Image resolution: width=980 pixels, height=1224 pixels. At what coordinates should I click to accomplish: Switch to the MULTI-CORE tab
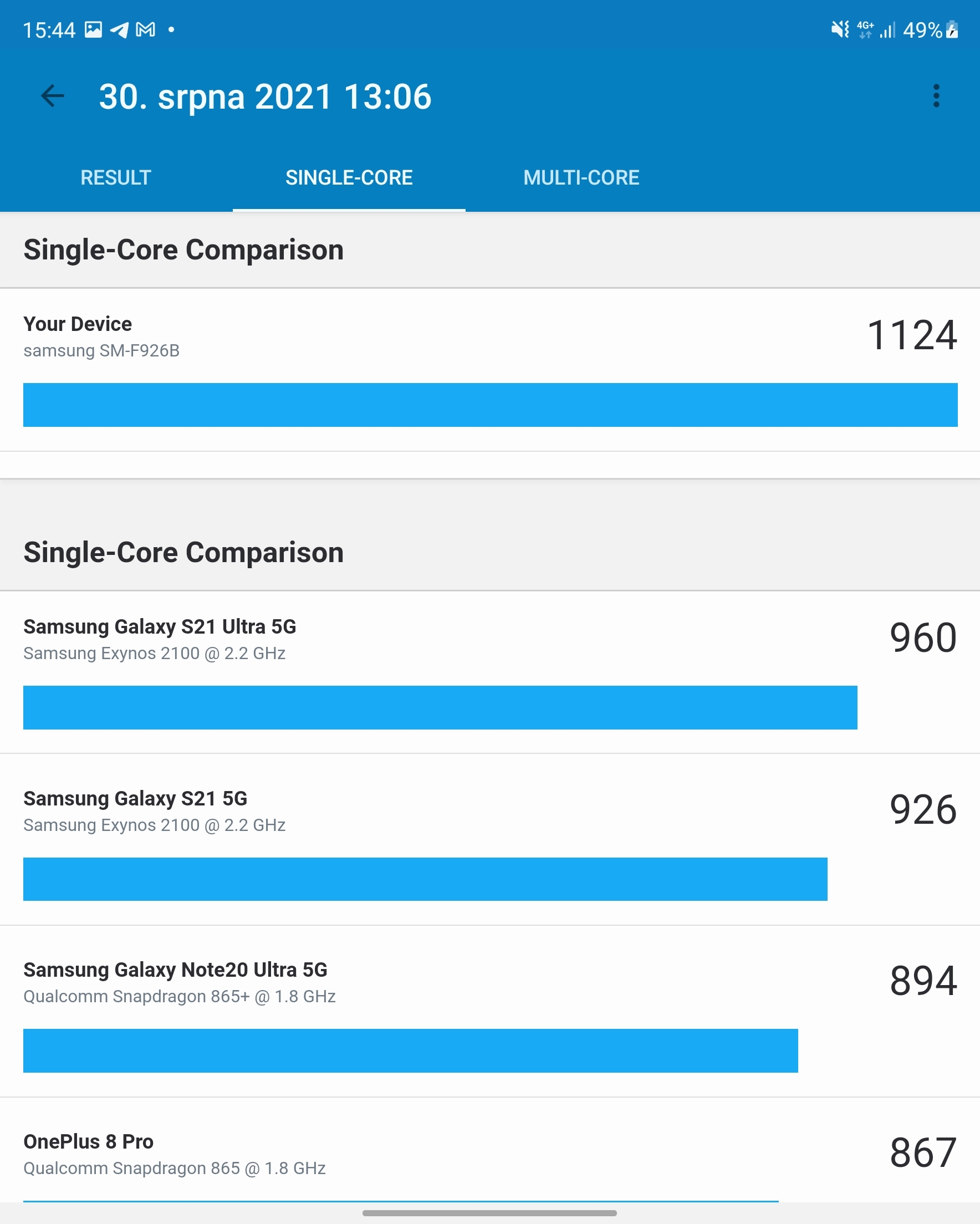[x=581, y=178]
